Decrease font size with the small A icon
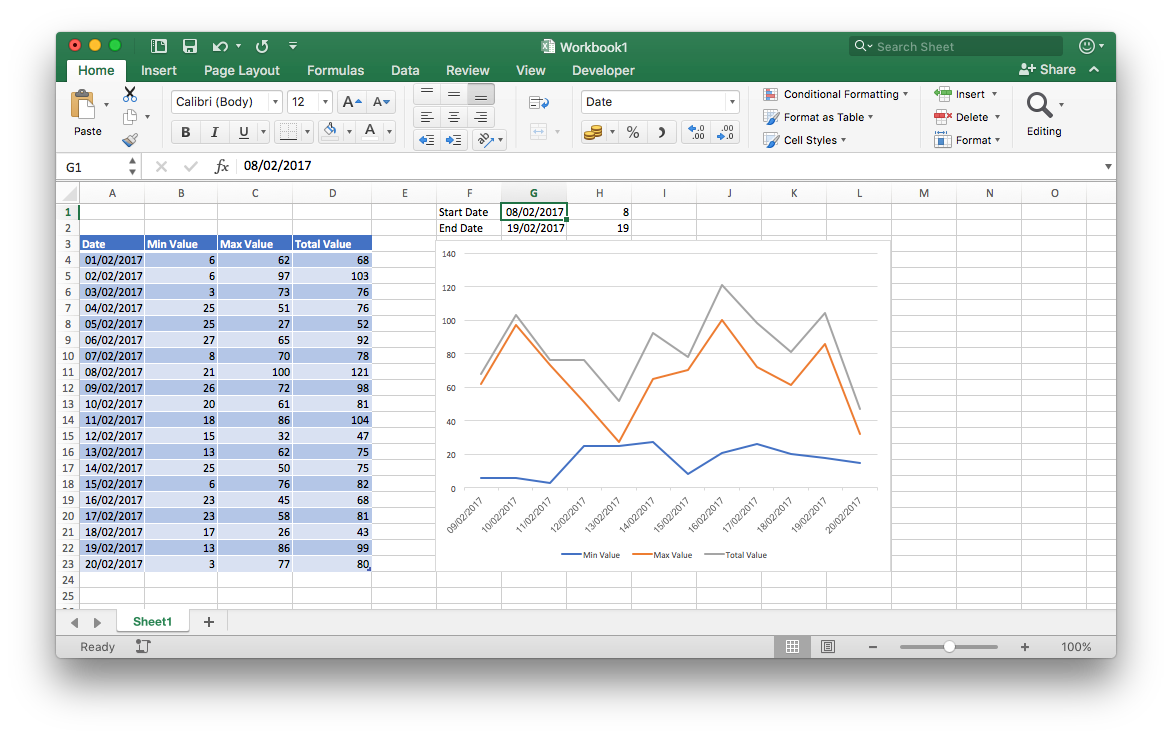 point(380,102)
